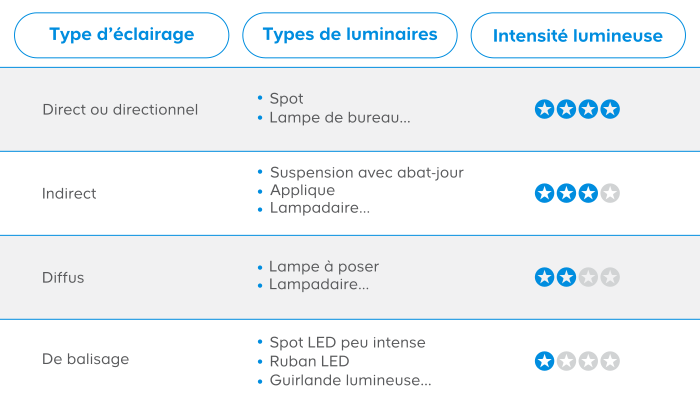
Task: Select the "Lampe à poser" list item
Action: point(324,267)
